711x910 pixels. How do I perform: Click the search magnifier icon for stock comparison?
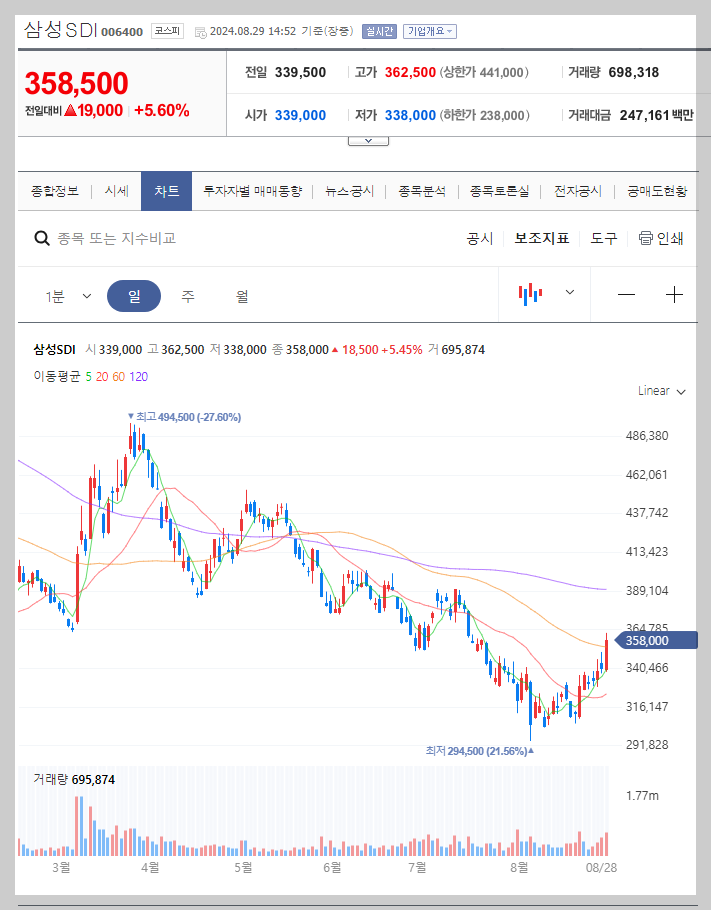click(x=41, y=238)
